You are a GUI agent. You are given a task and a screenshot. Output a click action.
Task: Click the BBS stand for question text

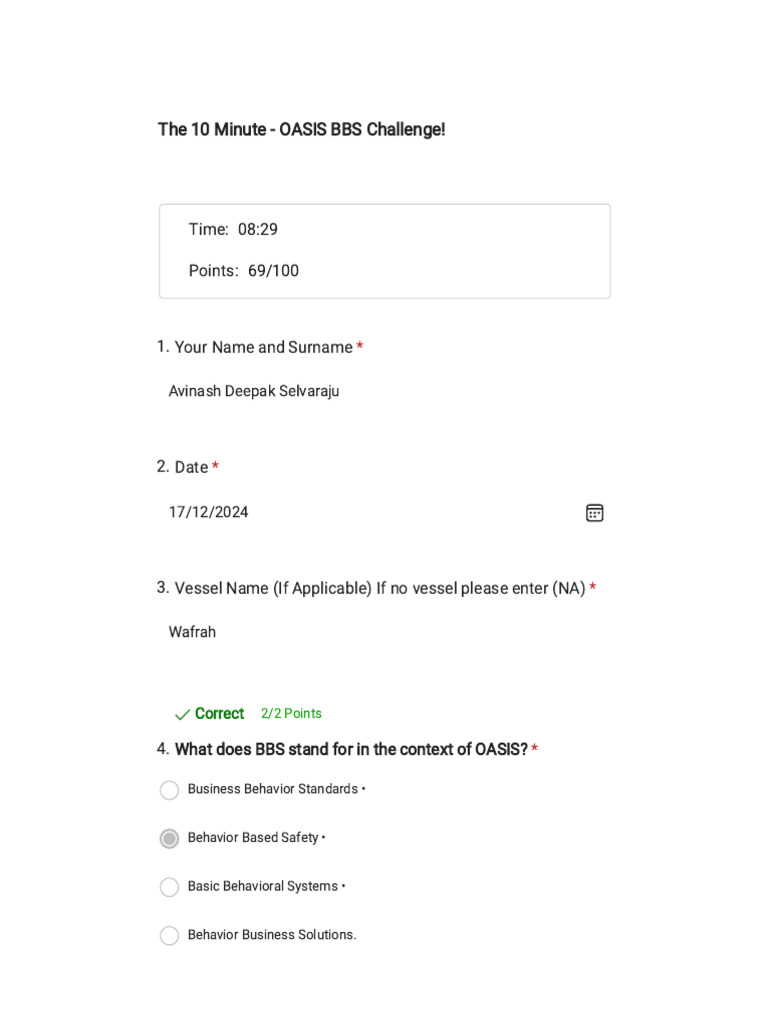[351, 749]
